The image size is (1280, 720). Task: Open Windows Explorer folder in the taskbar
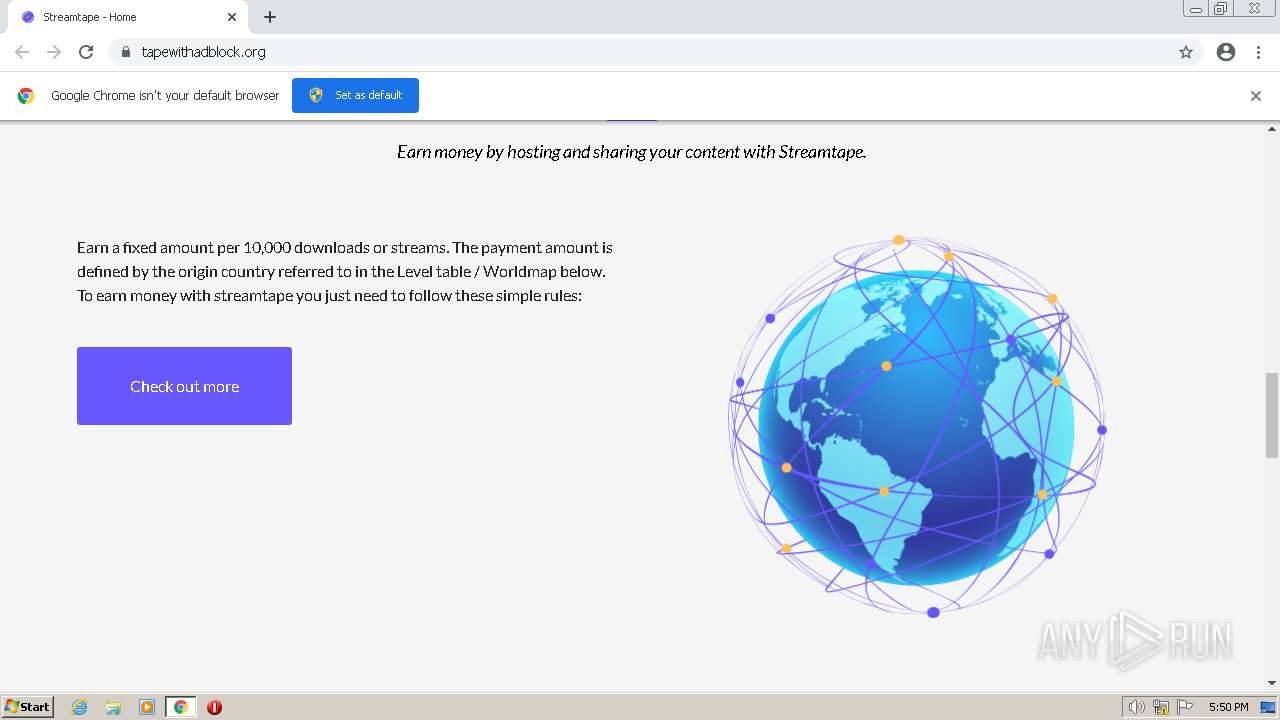(x=113, y=707)
